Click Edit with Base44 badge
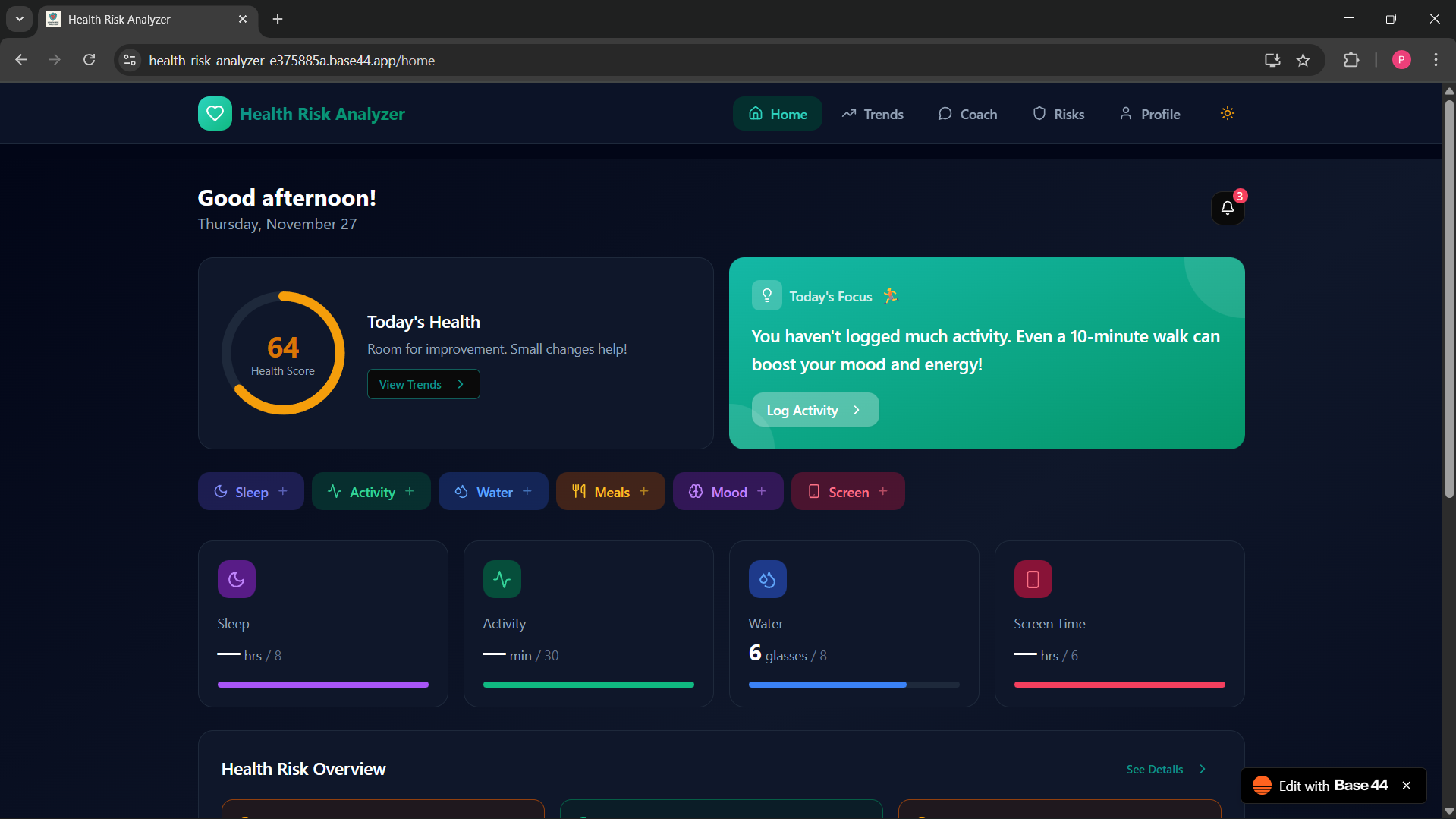 point(1322,786)
